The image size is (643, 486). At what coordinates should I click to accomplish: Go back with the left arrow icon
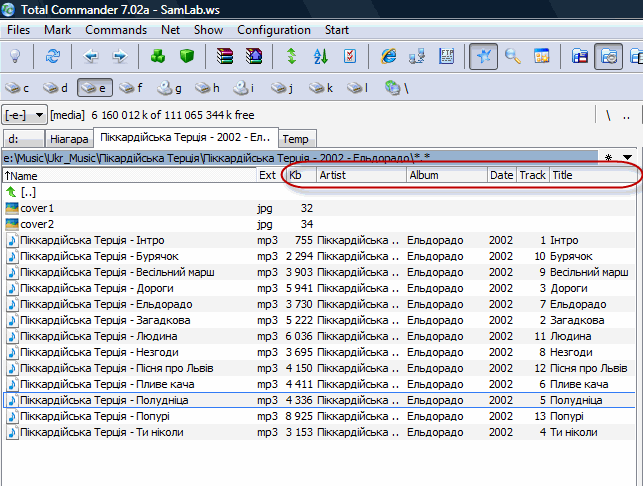90,56
